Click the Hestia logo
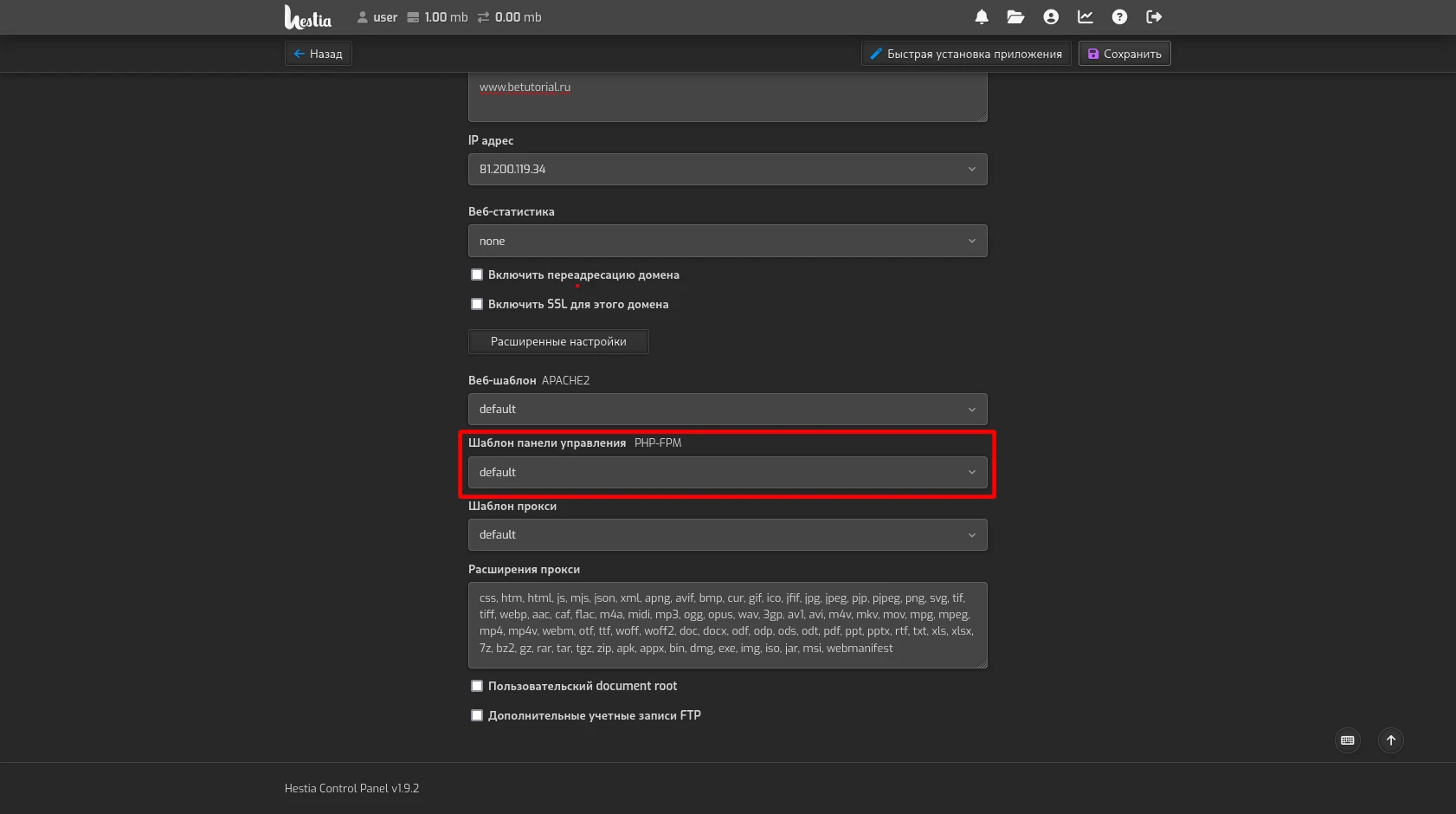The image size is (1456, 814). coord(308,17)
